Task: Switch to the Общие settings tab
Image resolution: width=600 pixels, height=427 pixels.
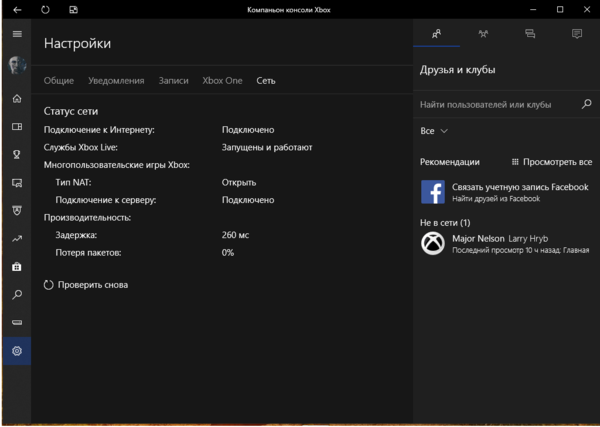Action: click(x=59, y=80)
